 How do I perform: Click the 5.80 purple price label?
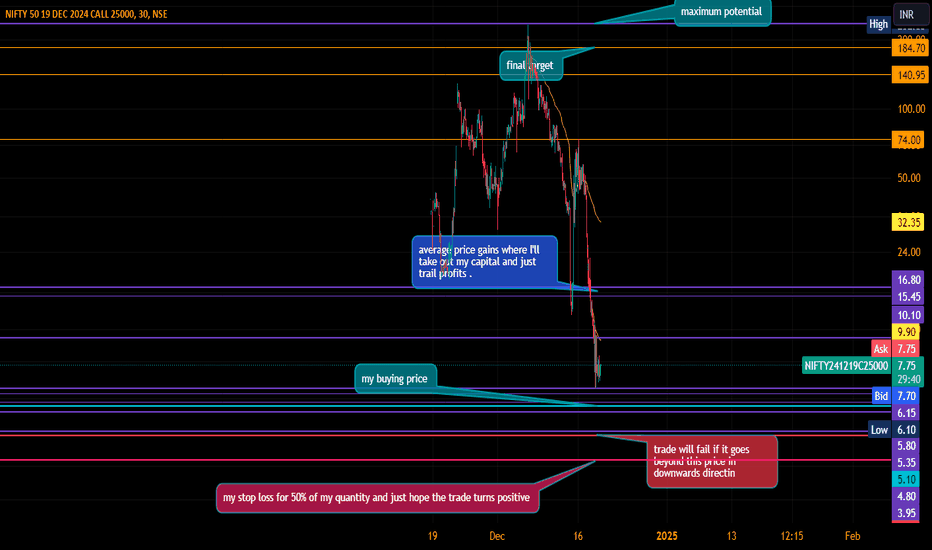[x=907, y=446]
